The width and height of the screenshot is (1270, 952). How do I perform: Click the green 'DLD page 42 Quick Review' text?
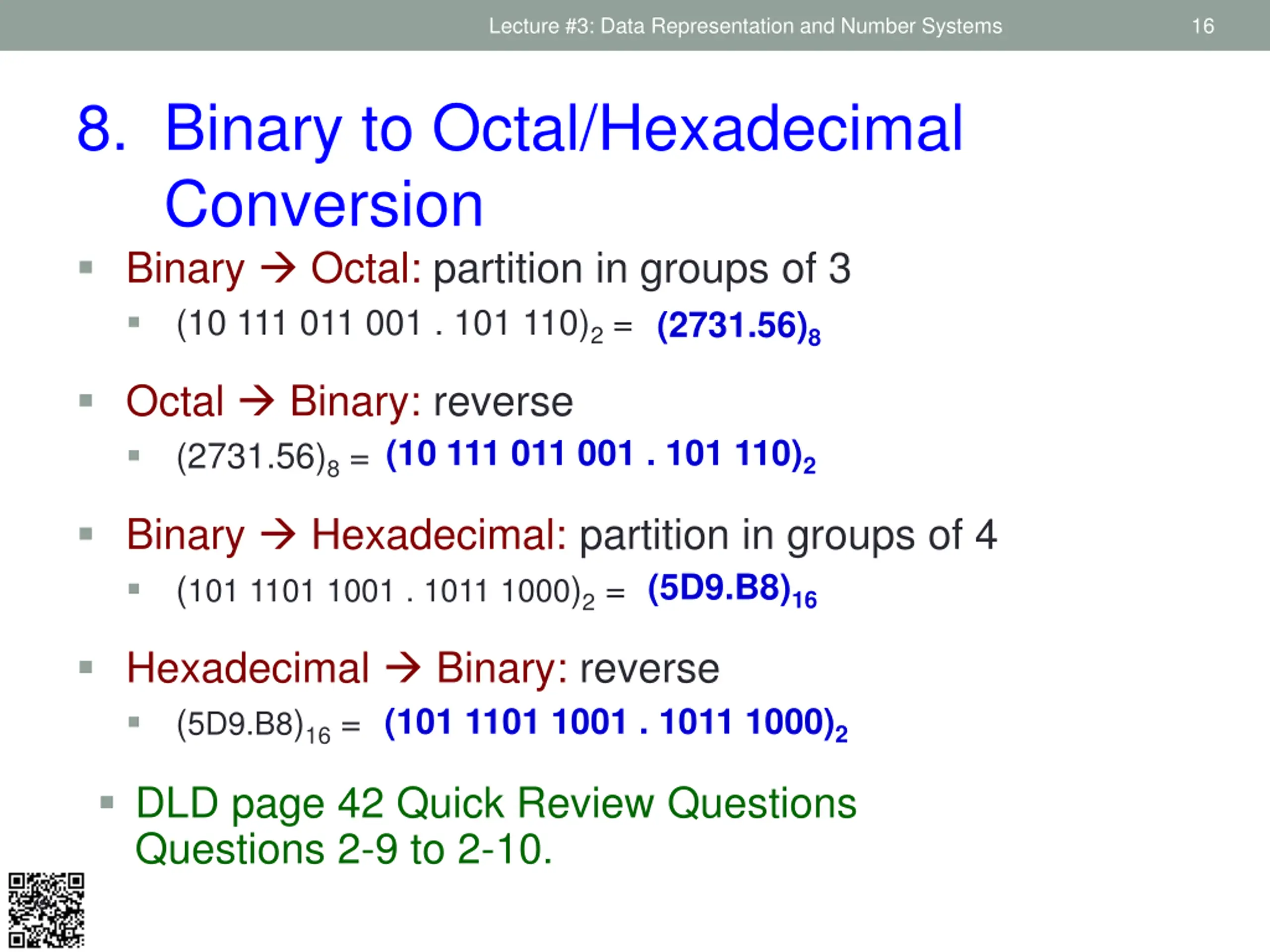click(496, 803)
